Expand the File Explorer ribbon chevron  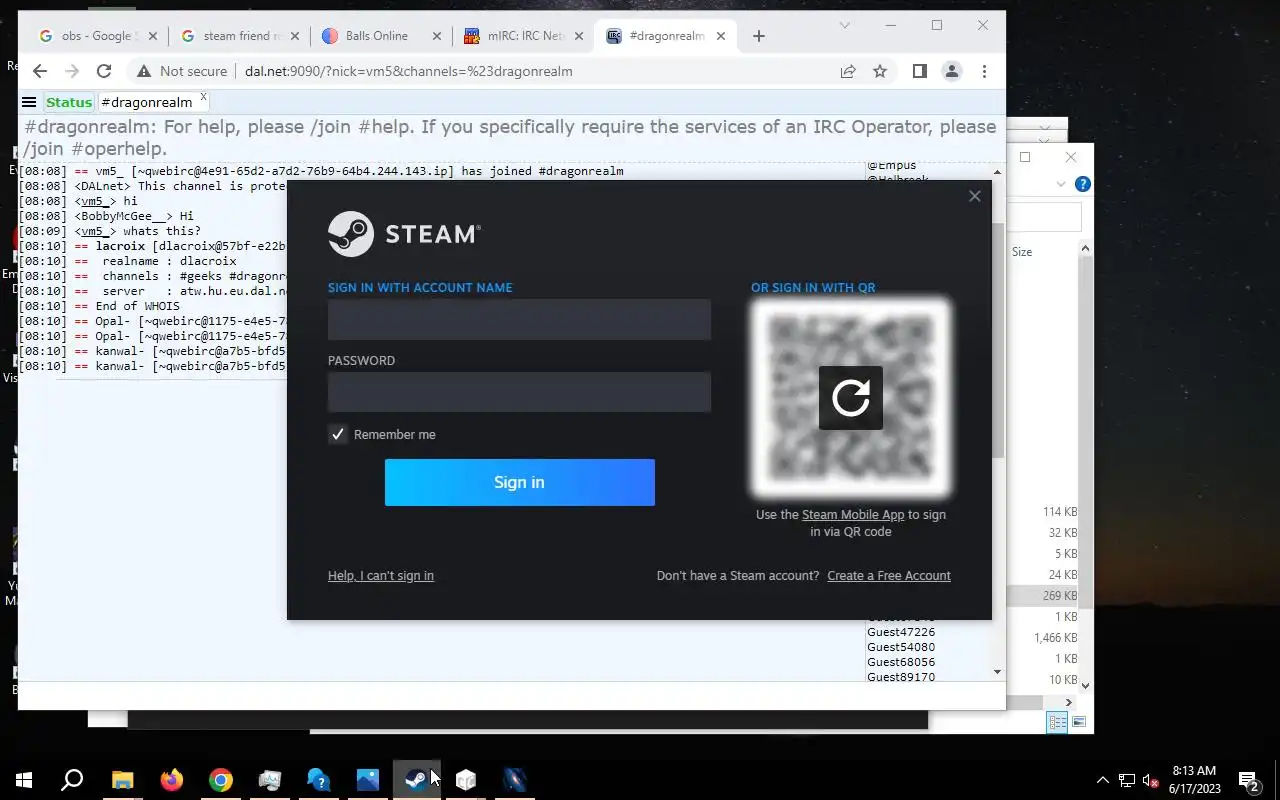point(1061,184)
